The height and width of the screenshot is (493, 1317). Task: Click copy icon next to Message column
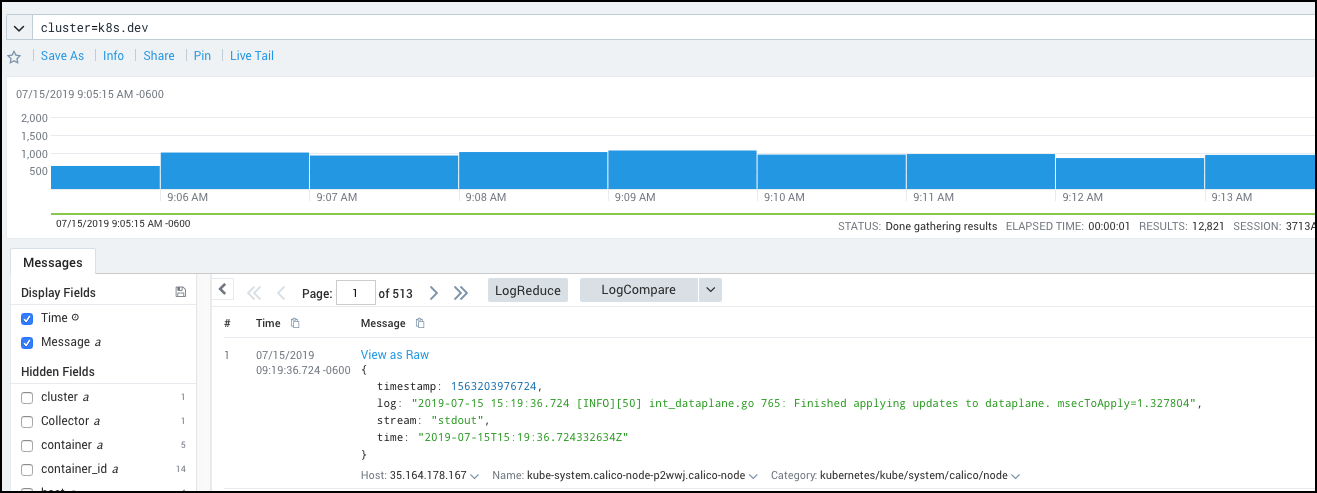(420, 323)
